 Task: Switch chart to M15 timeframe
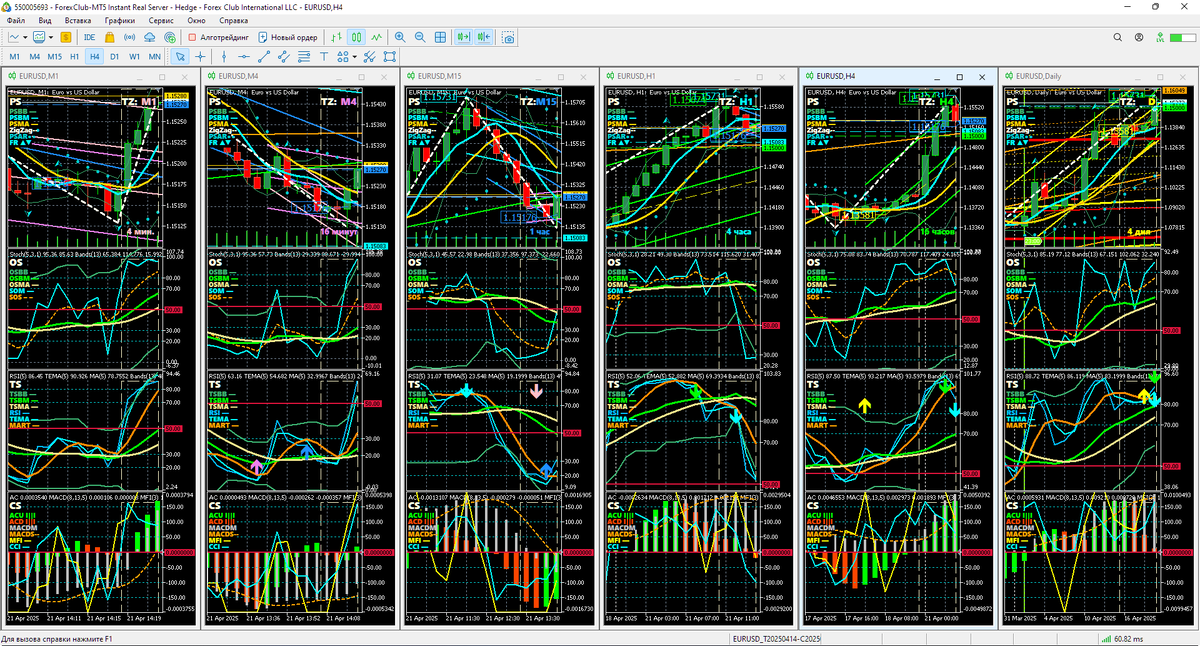click(x=55, y=57)
